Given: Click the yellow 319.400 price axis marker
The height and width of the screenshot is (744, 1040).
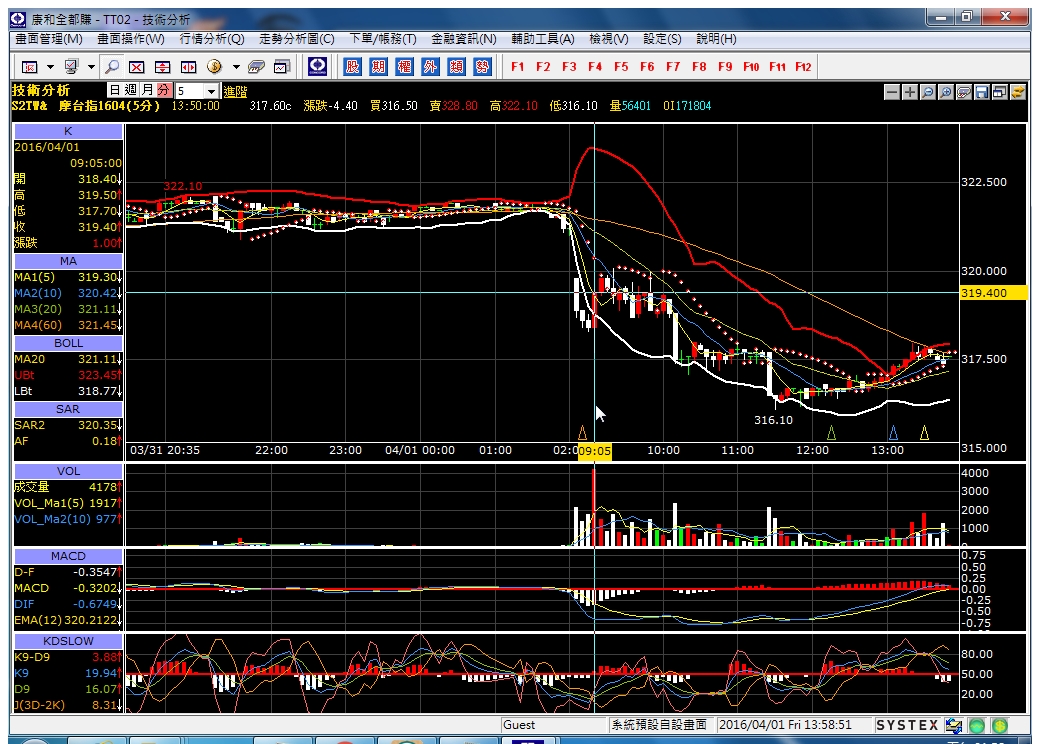Looking at the screenshot, I should [994, 292].
